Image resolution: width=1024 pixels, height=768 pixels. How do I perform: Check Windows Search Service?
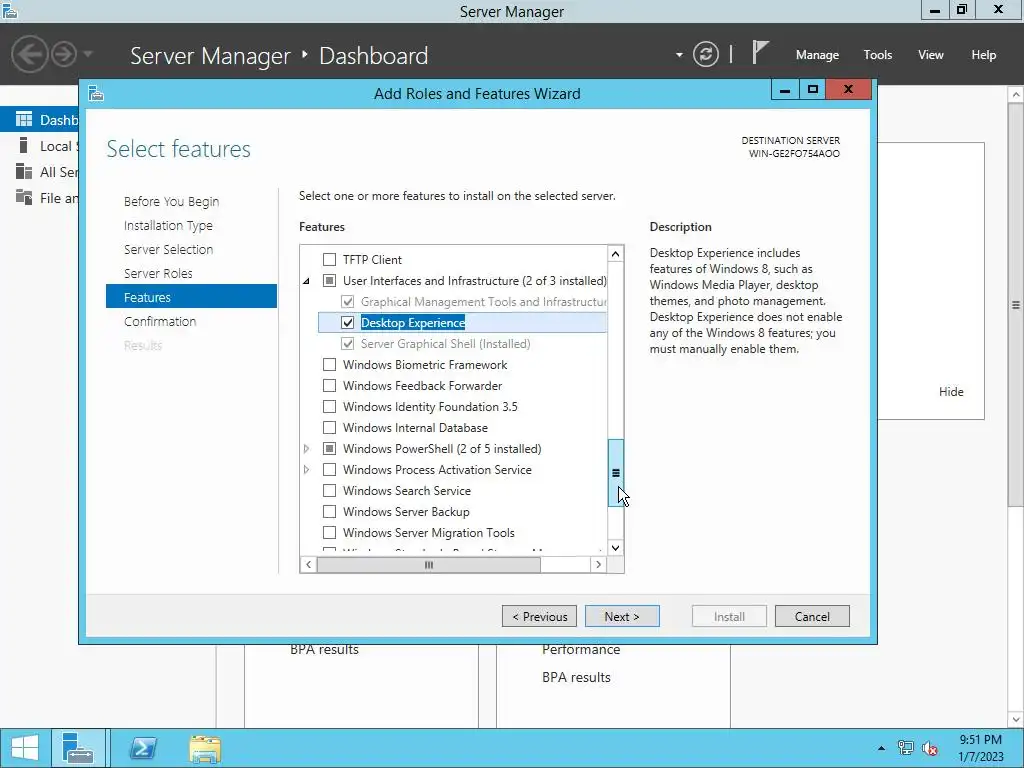coord(330,490)
